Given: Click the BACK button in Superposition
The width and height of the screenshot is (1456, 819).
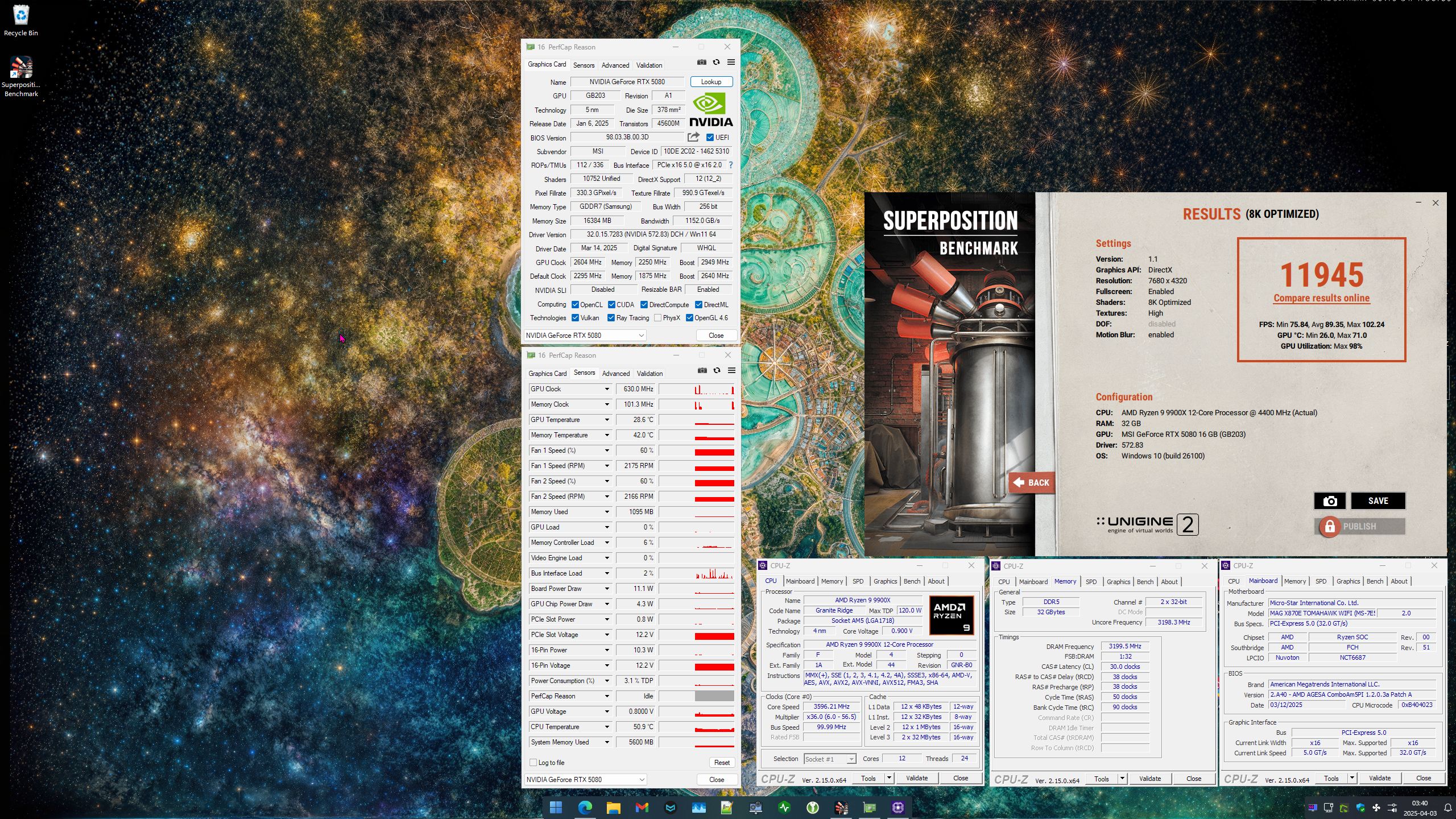Looking at the screenshot, I should tap(1032, 482).
